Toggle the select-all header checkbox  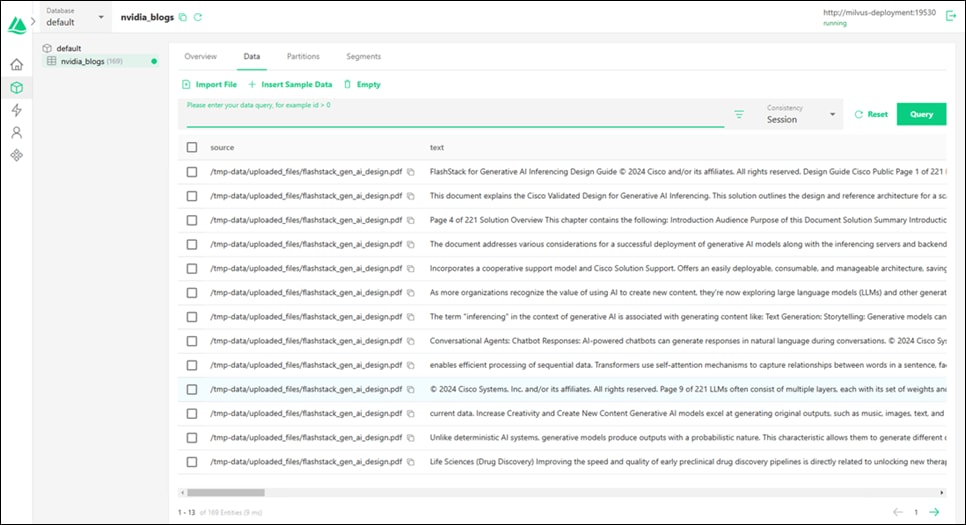tap(192, 147)
